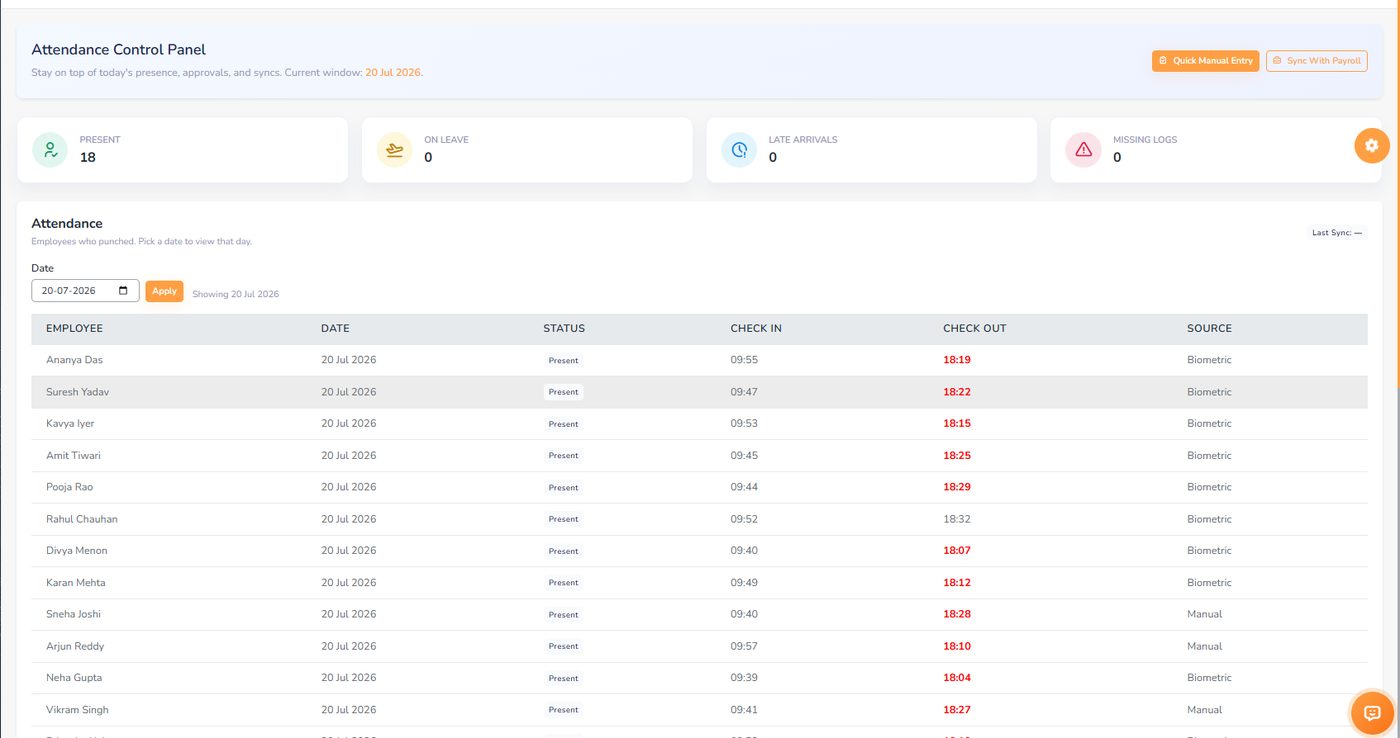This screenshot has width=1400, height=738.
Task: Open the chat support bubble icon
Action: [1372, 713]
